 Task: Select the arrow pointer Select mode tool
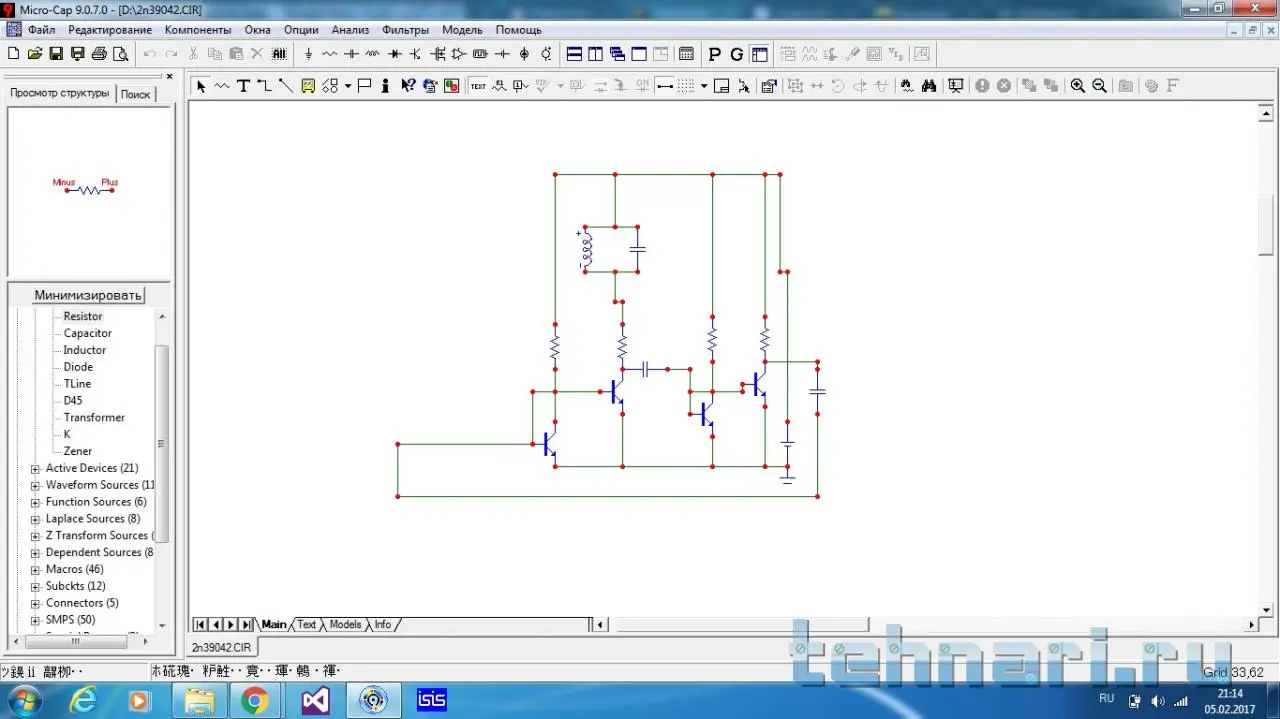pyautogui.click(x=200, y=86)
